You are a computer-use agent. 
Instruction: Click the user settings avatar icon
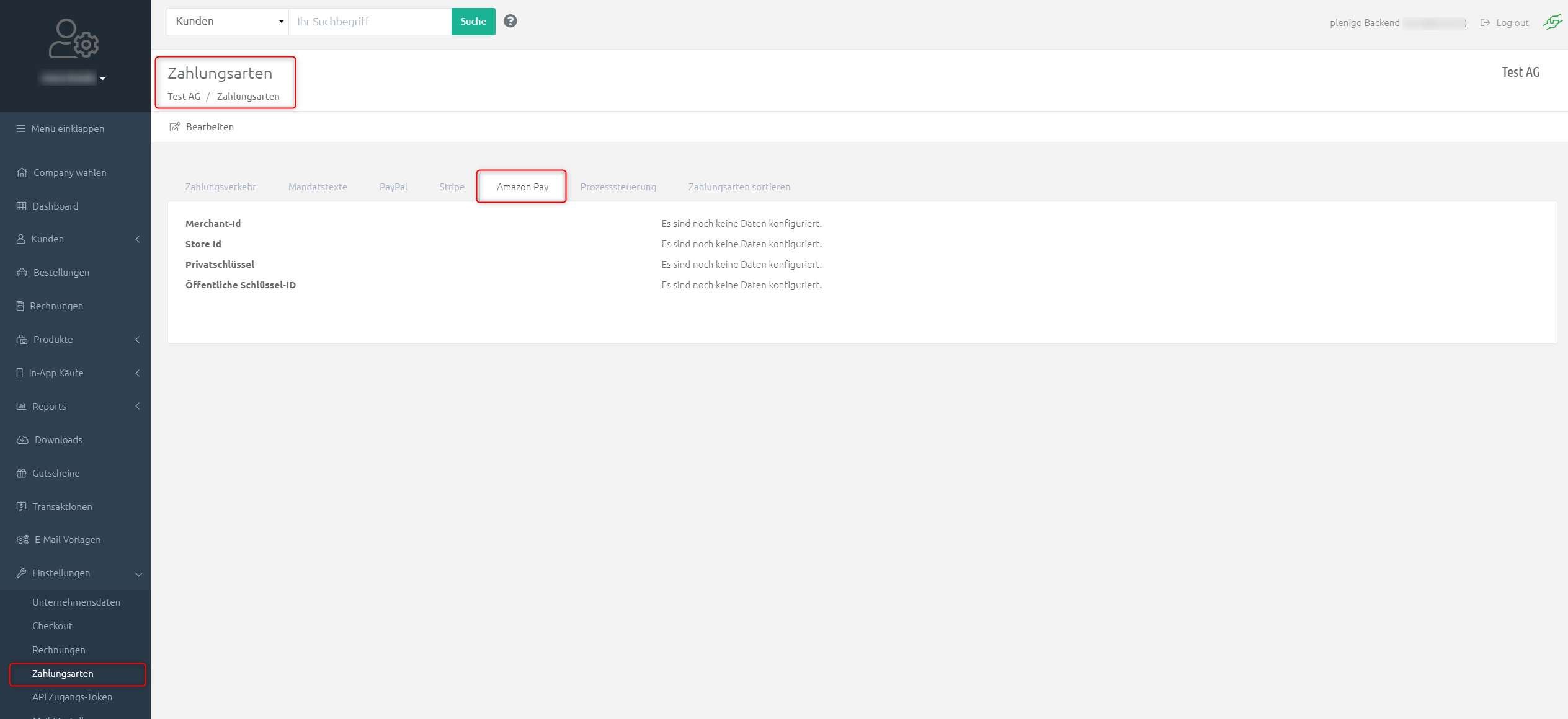(x=74, y=39)
